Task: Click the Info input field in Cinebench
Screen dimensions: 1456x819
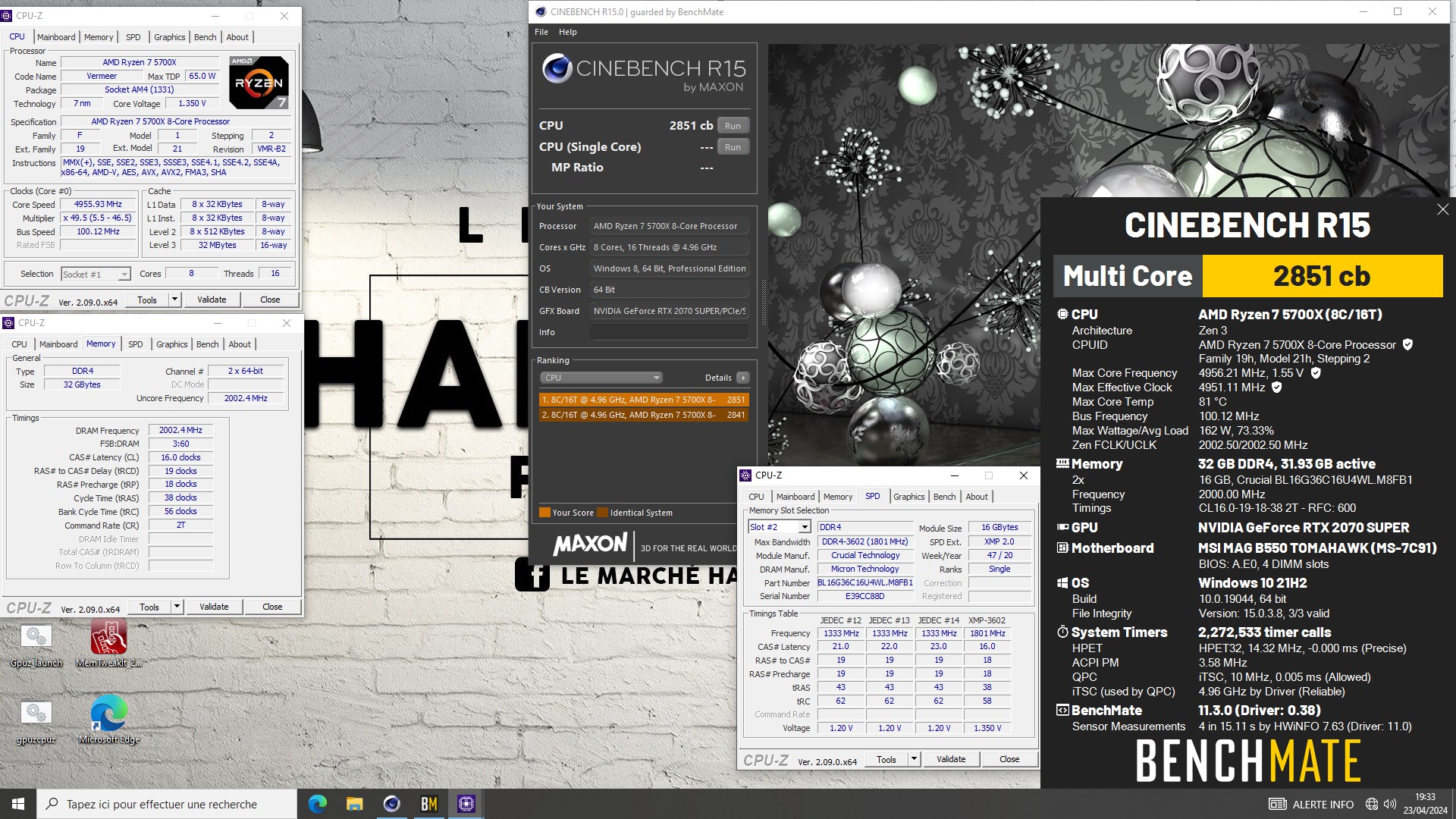Action: 669,332
